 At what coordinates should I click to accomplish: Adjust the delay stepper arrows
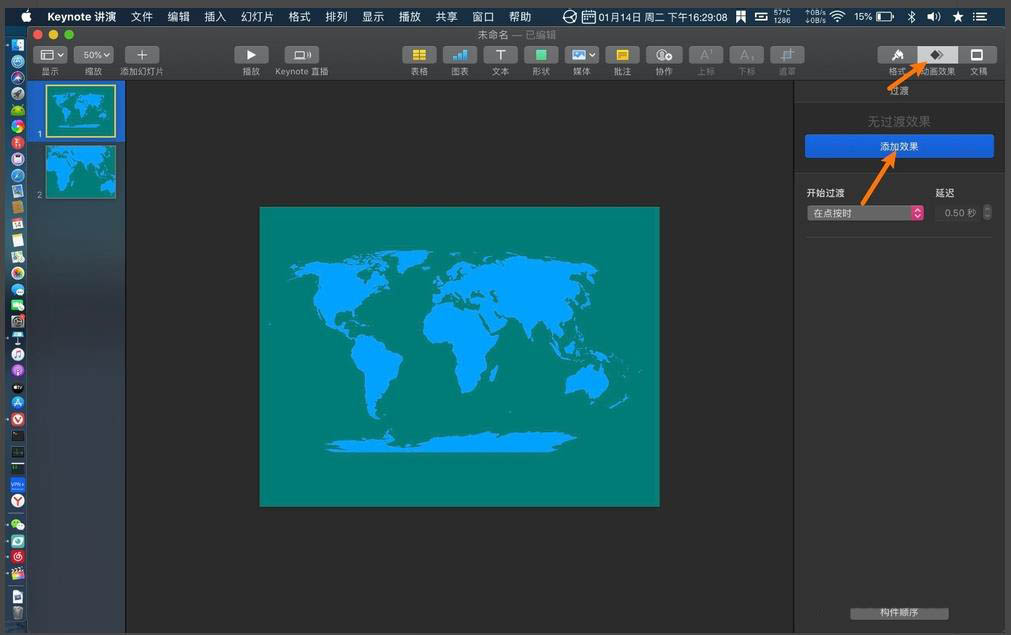pos(987,213)
